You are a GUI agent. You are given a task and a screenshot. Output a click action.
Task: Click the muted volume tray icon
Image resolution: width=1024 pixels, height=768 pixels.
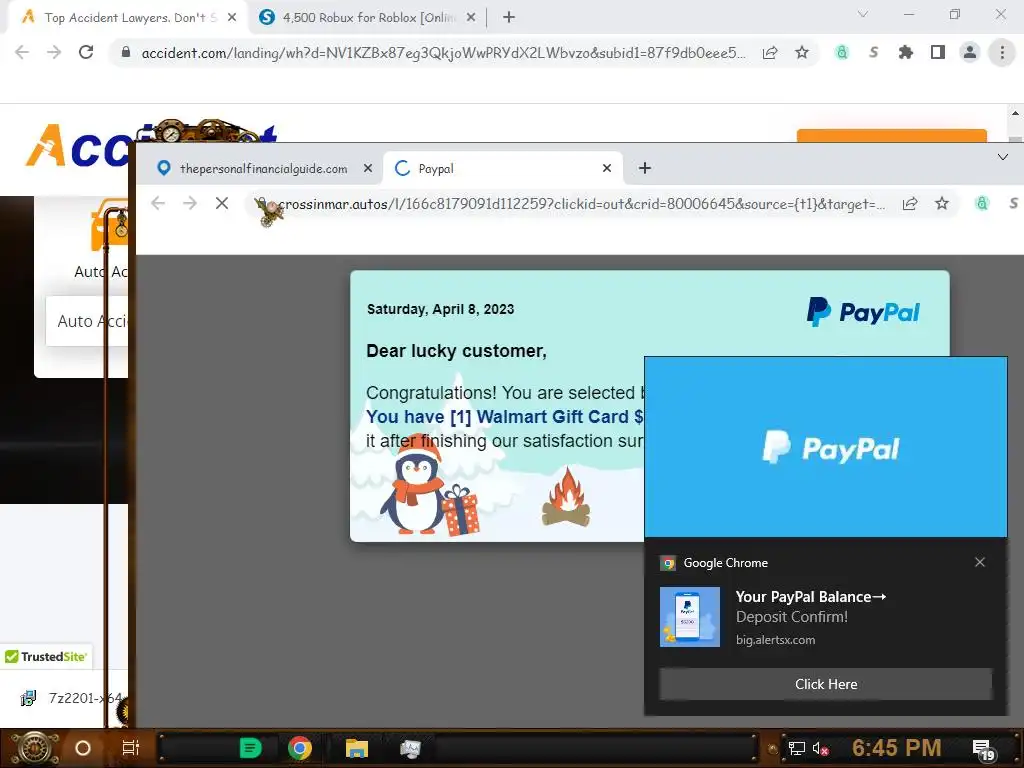[820, 748]
